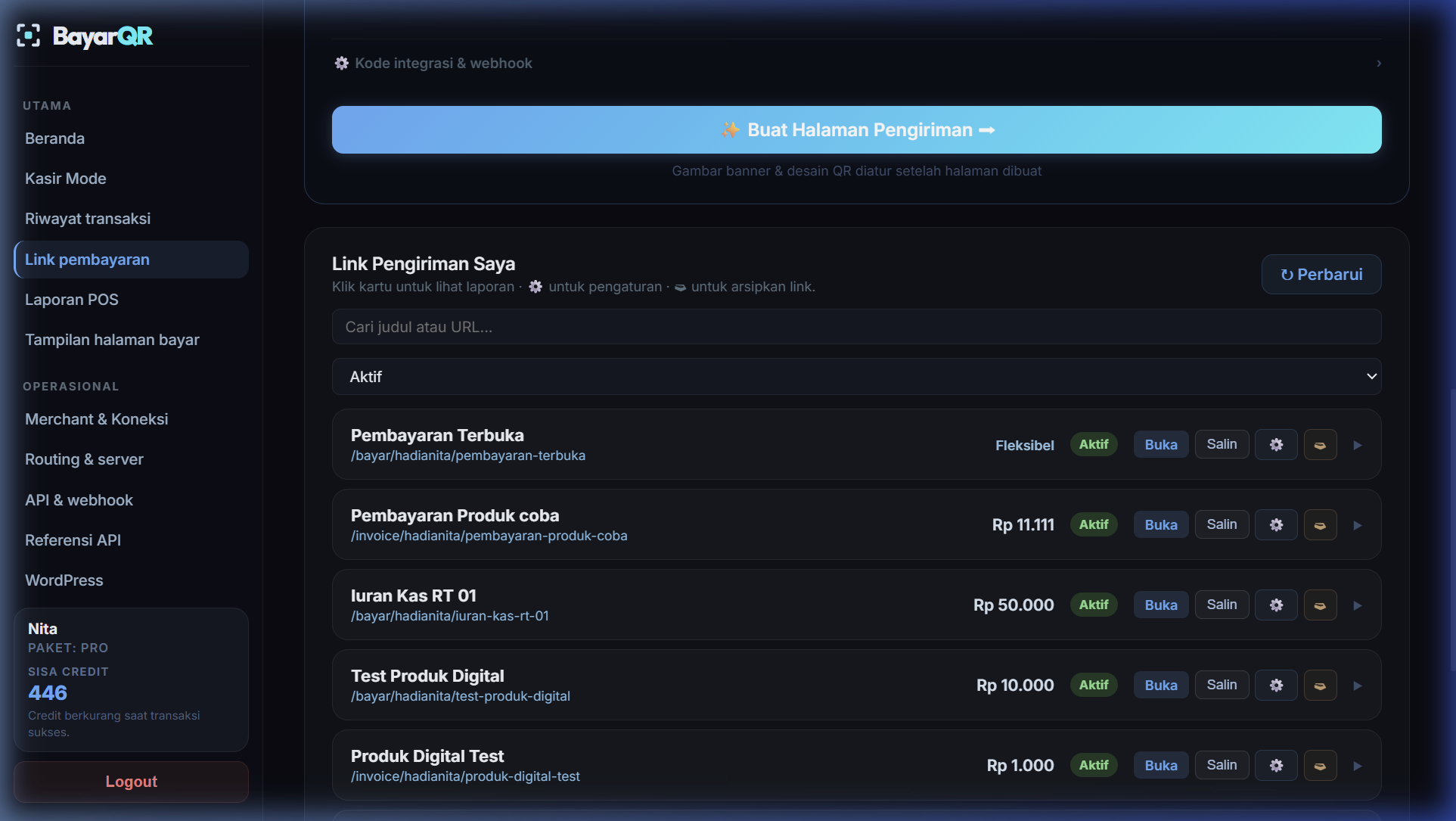Click /bayar/hadianita/test-produk-digital URL
1456x821 pixels.
click(461, 696)
